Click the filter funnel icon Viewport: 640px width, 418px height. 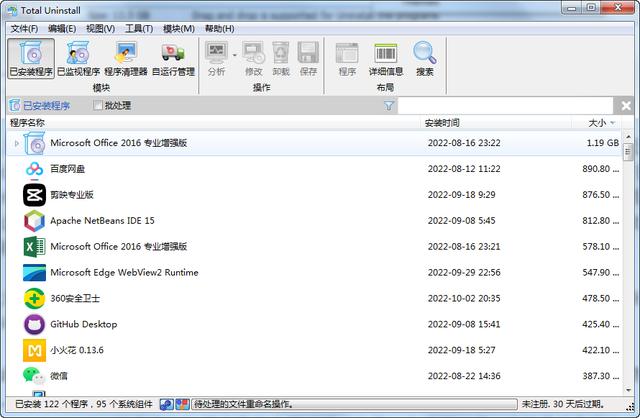(x=389, y=106)
